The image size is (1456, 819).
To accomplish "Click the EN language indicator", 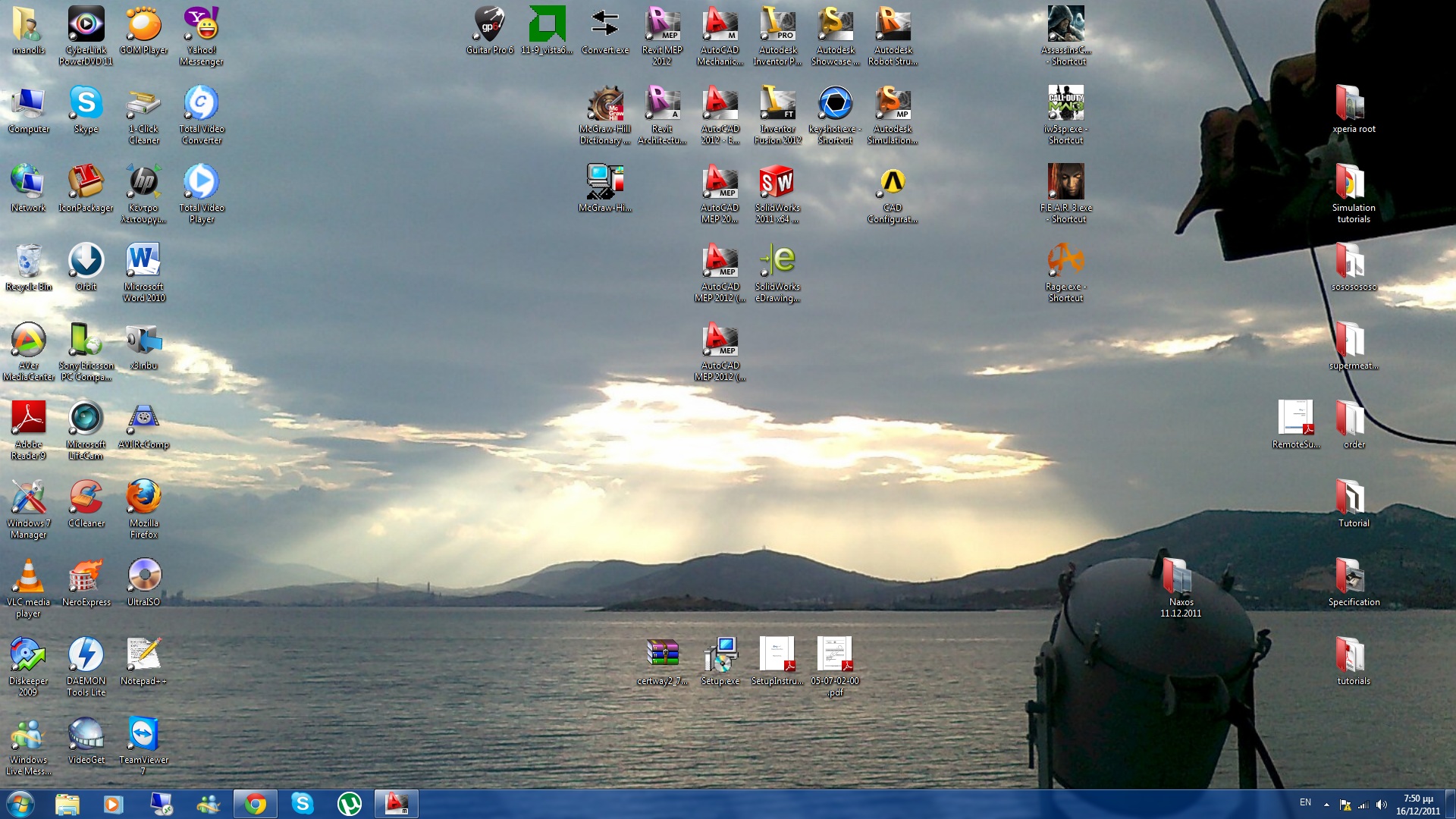I will pos(1305,802).
